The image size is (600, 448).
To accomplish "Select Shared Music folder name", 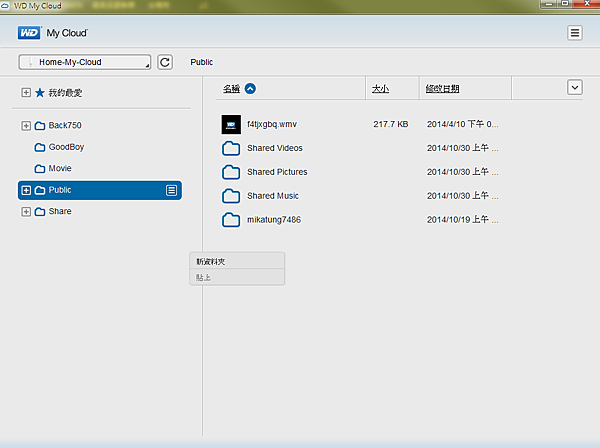I will [273, 196].
